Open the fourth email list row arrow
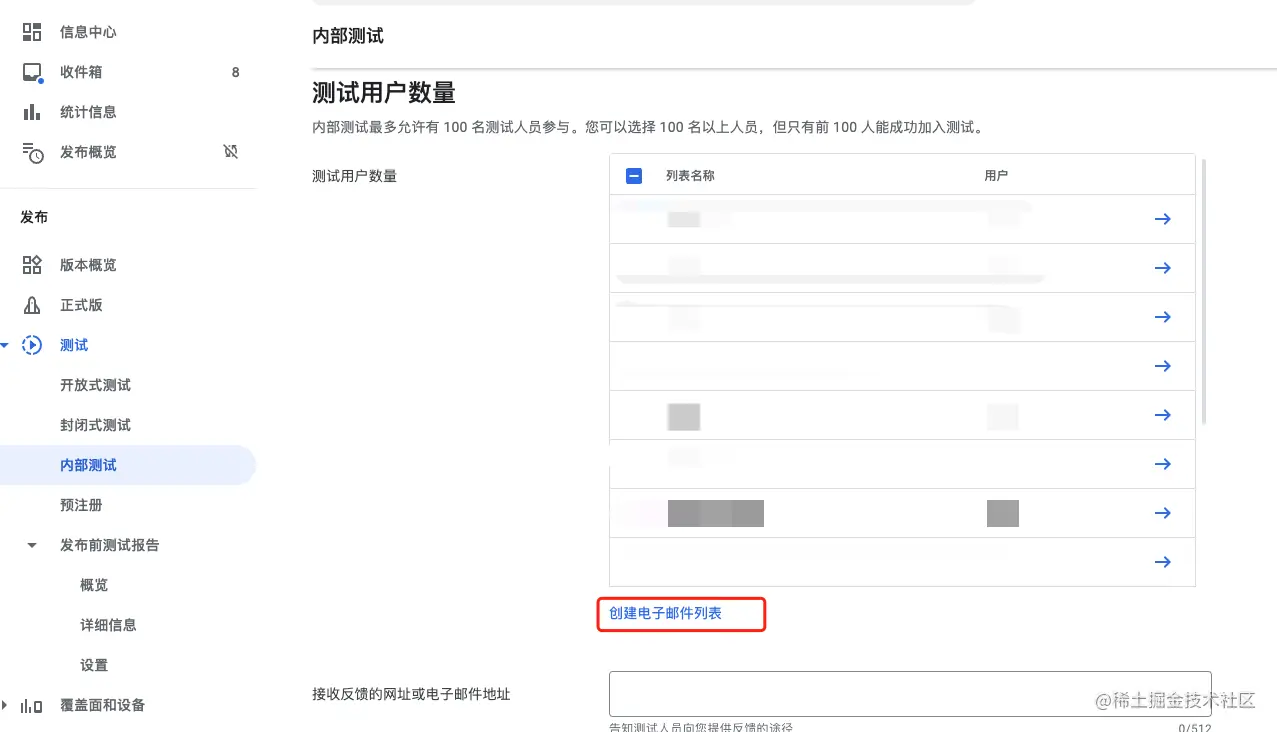 tap(1162, 366)
